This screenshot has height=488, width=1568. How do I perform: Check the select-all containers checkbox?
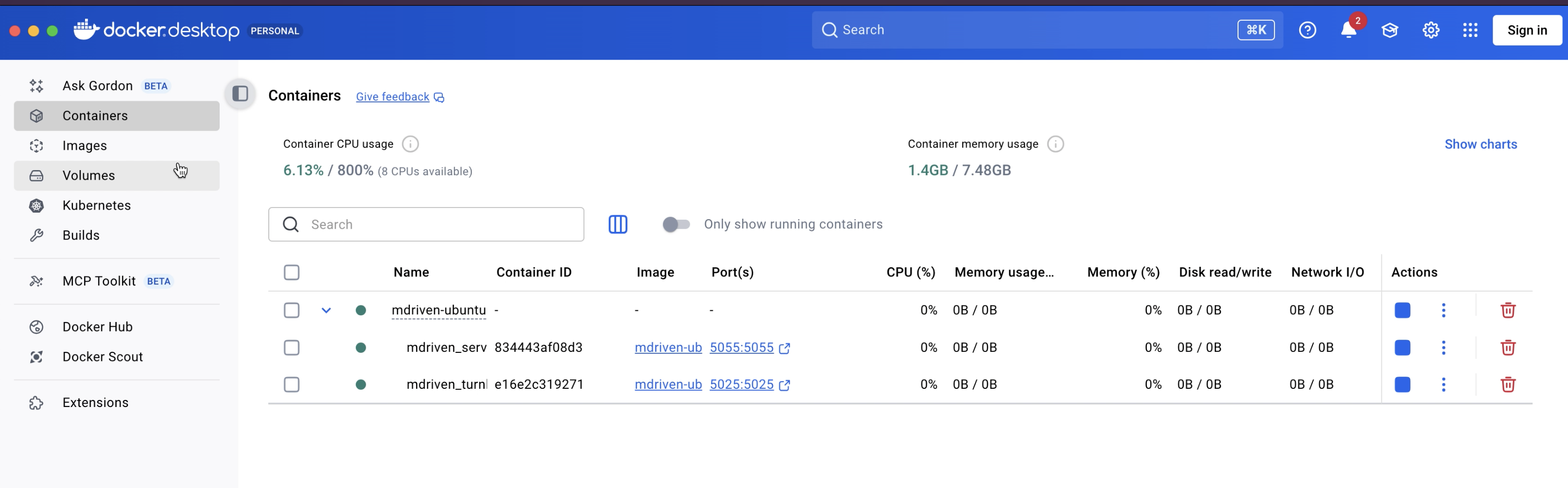coord(292,272)
